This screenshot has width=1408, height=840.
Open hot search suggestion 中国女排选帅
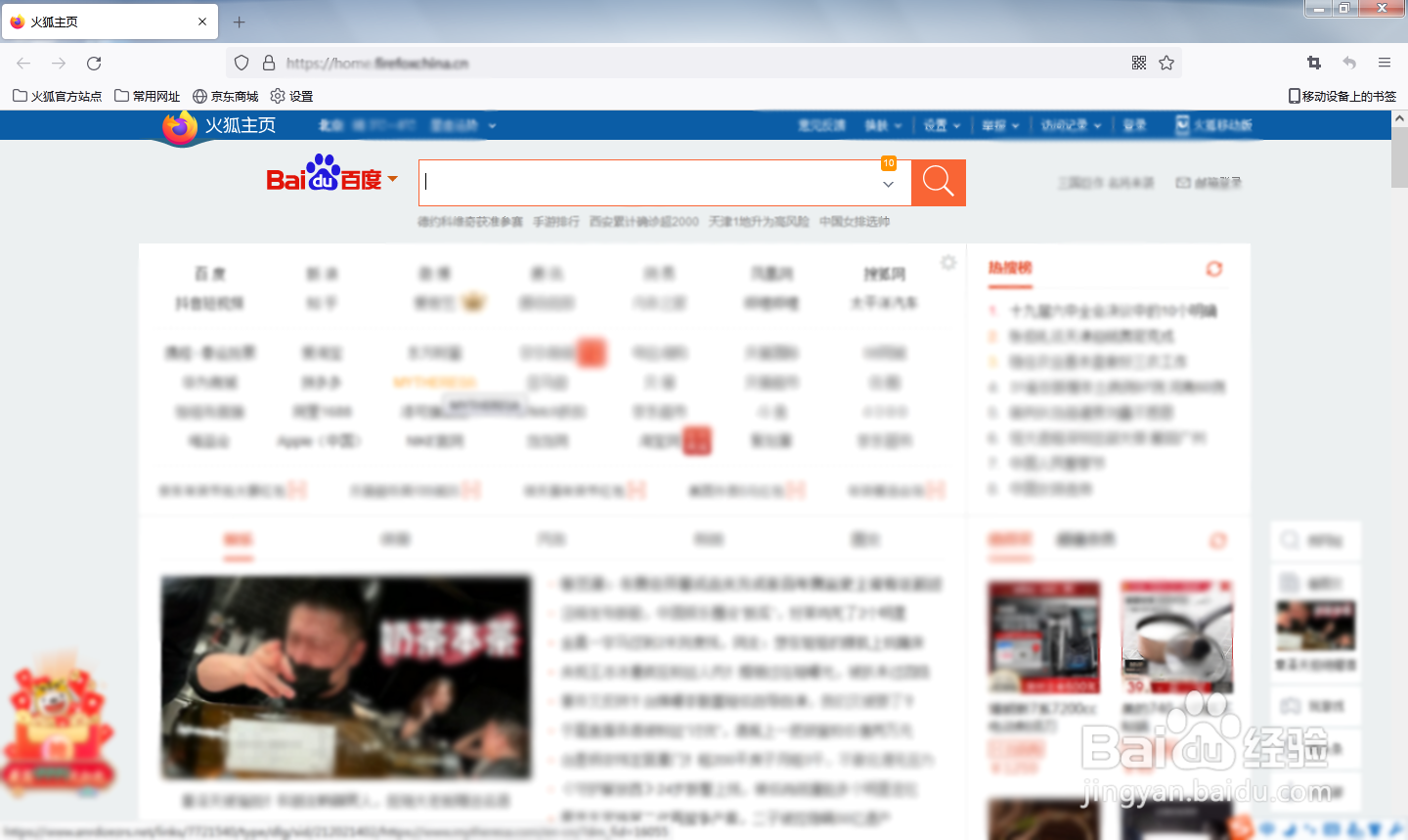point(855,222)
